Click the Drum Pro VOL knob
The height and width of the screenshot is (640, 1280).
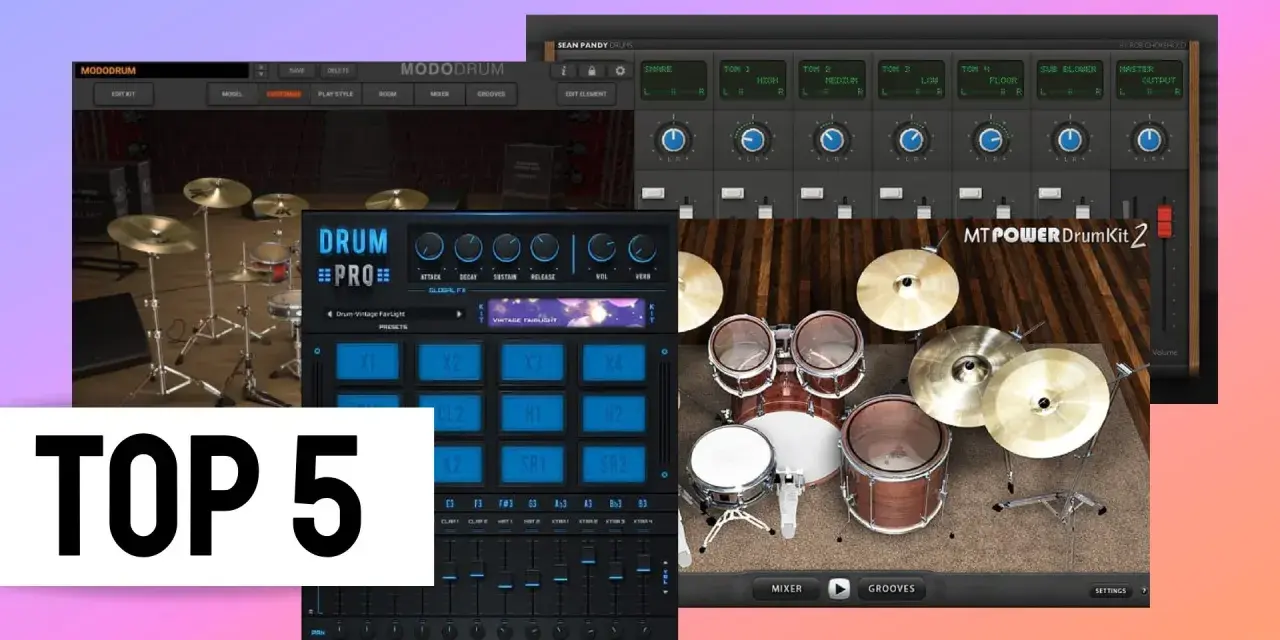[x=601, y=247]
